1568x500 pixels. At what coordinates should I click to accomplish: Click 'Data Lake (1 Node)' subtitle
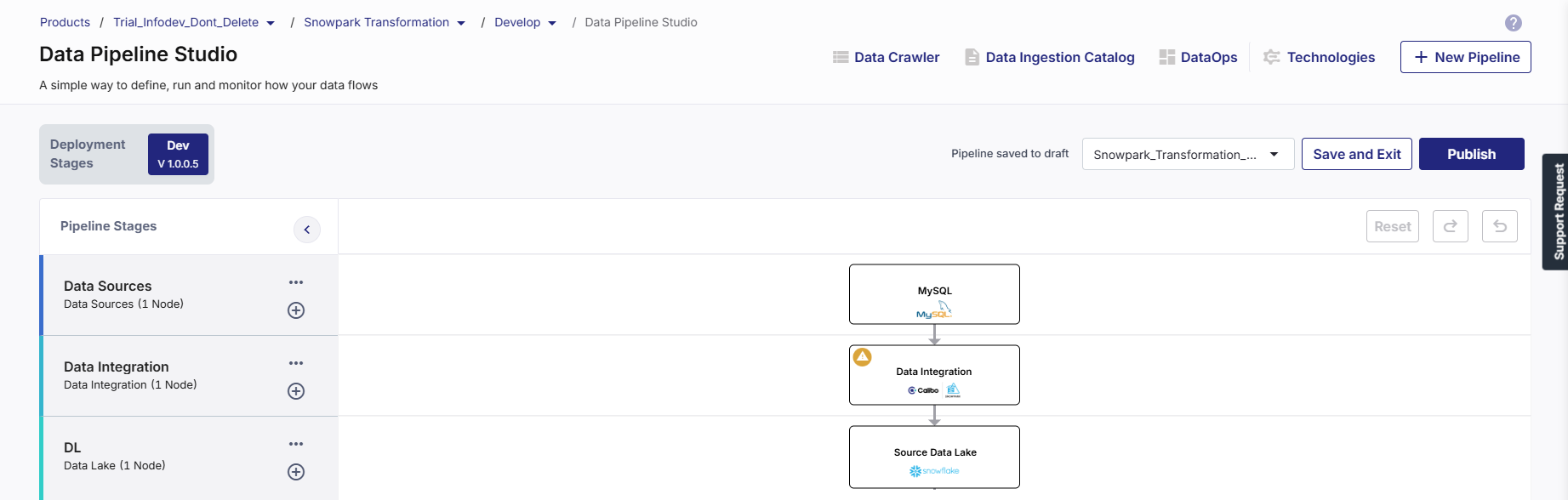115,466
